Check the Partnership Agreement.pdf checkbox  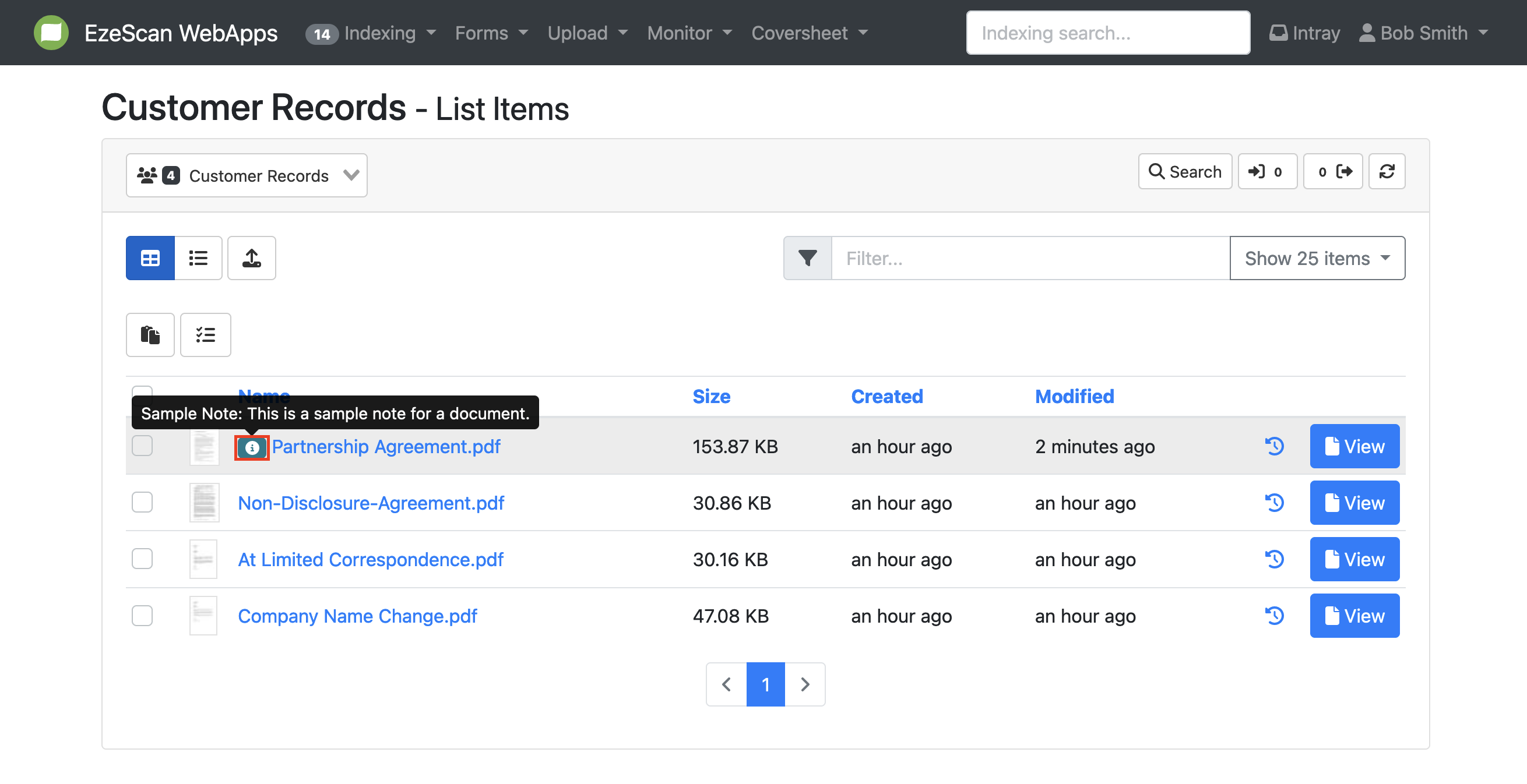(142, 446)
